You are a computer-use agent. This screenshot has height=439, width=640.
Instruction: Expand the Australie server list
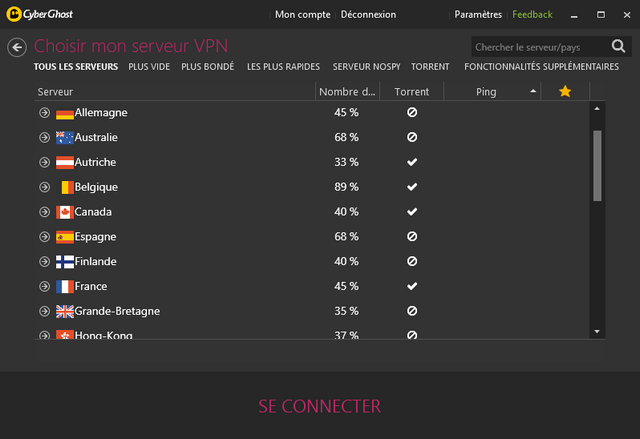pos(44,137)
